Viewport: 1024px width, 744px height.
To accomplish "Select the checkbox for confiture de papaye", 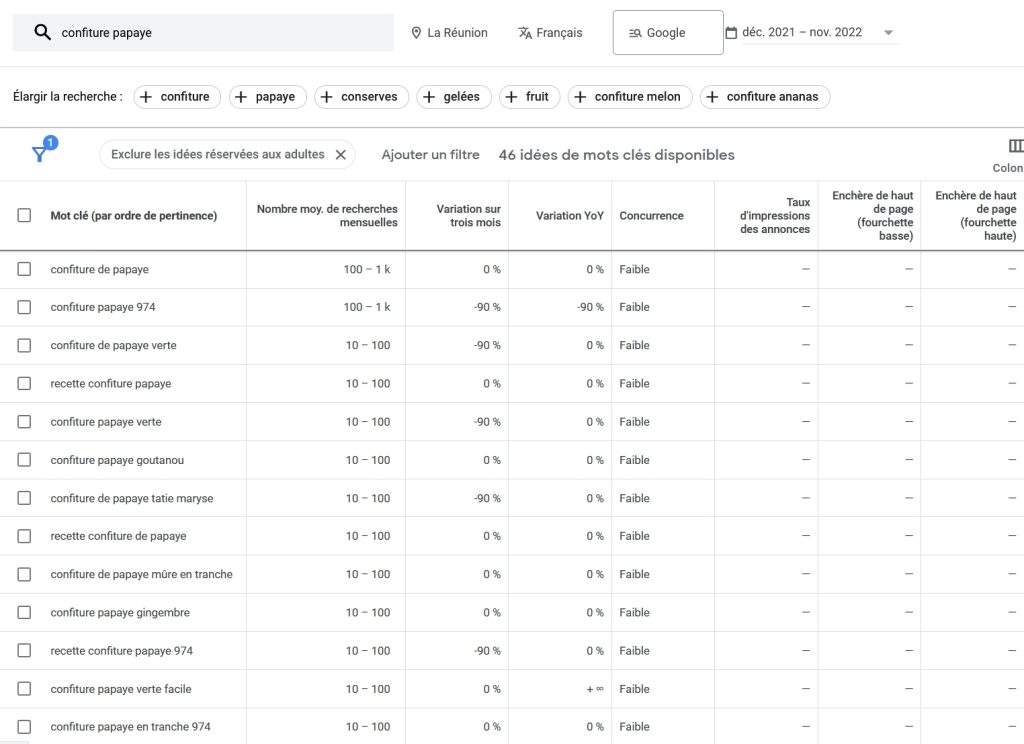I will tap(25, 269).
